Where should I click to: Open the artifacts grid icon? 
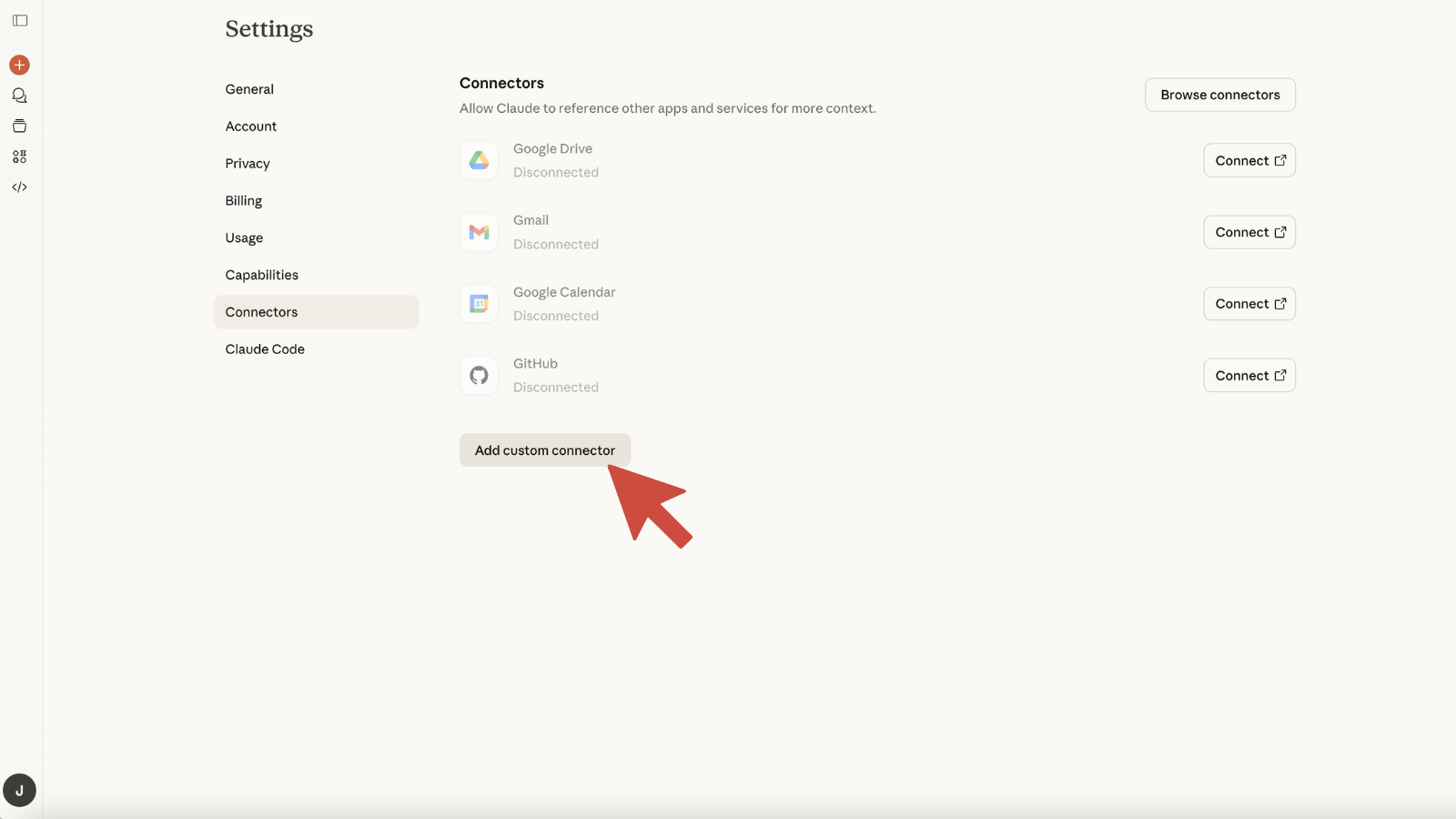coord(19,157)
